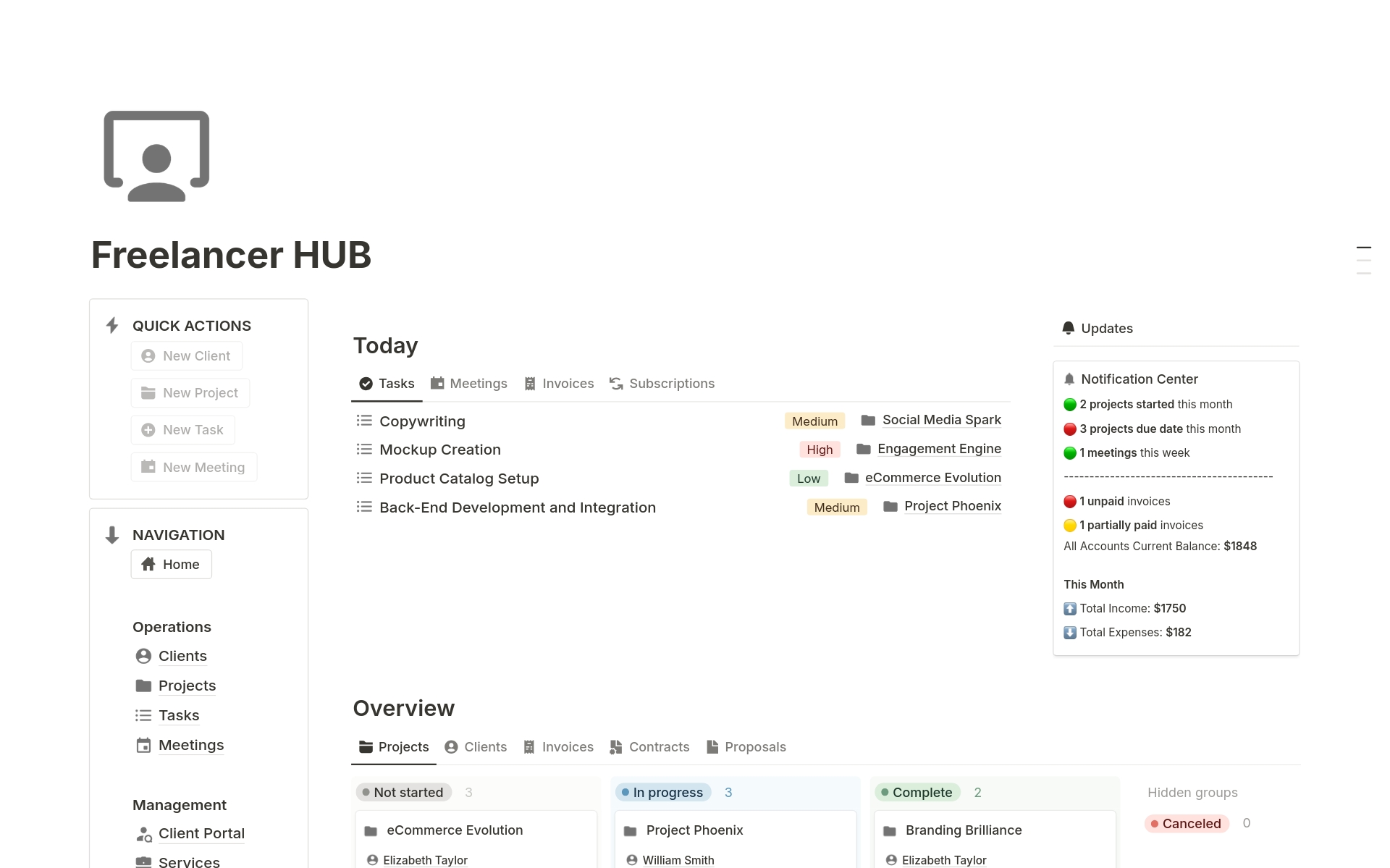Click the Notification Center bell icon
The image size is (1390, 868).
click(x=1069, y=379)
